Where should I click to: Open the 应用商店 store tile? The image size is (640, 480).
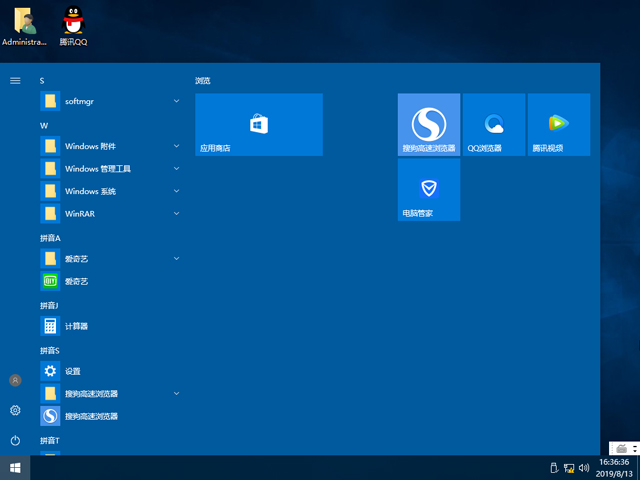pyautogui.click(x=258, y=124)
